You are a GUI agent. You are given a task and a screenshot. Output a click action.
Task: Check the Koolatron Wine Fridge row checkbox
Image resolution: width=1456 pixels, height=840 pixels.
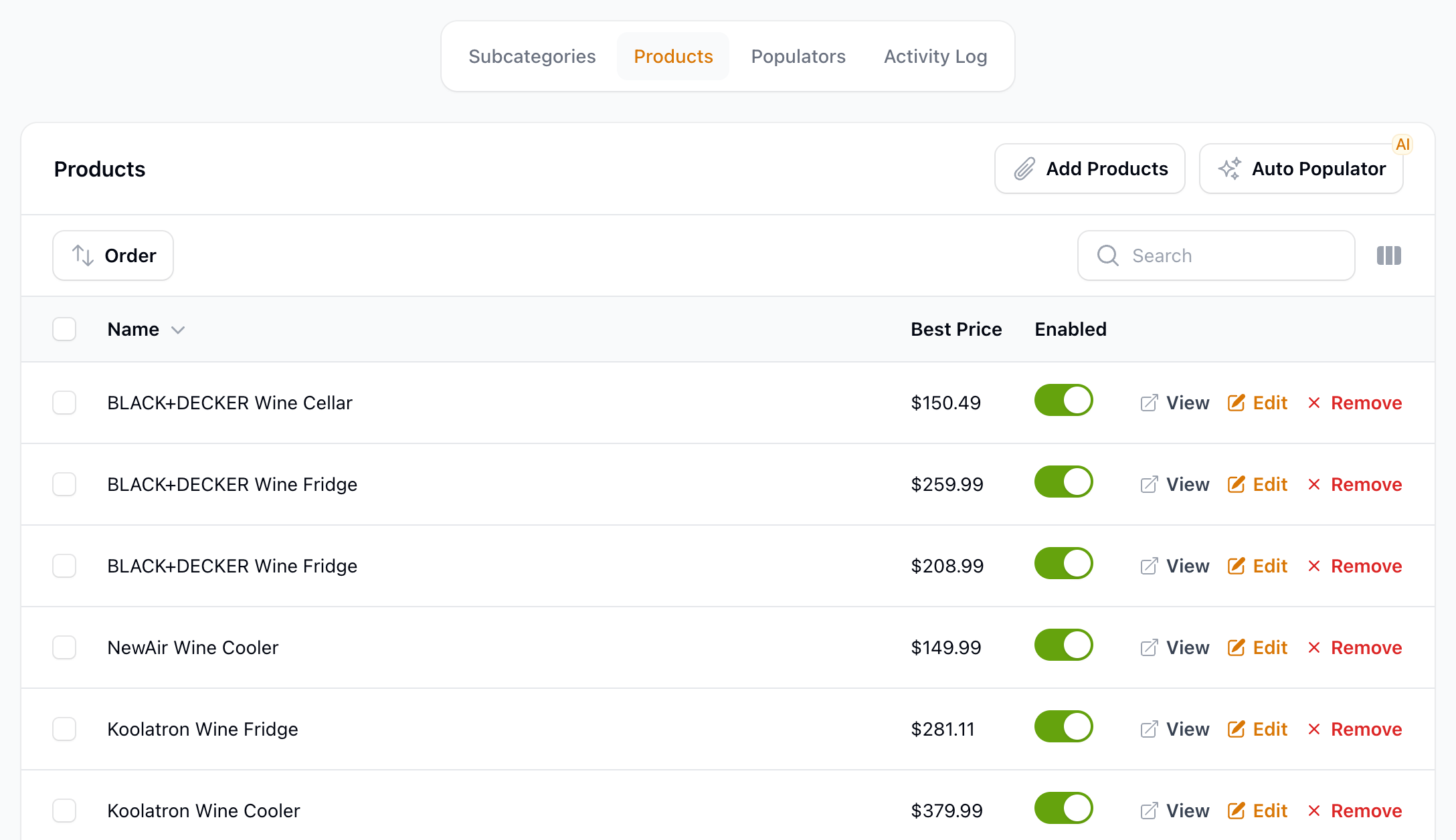[x=64, y=729]
